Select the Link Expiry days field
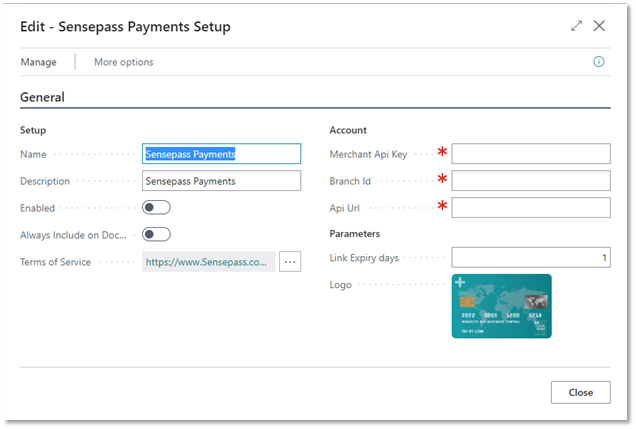636x429 pixels. (531, 257)
